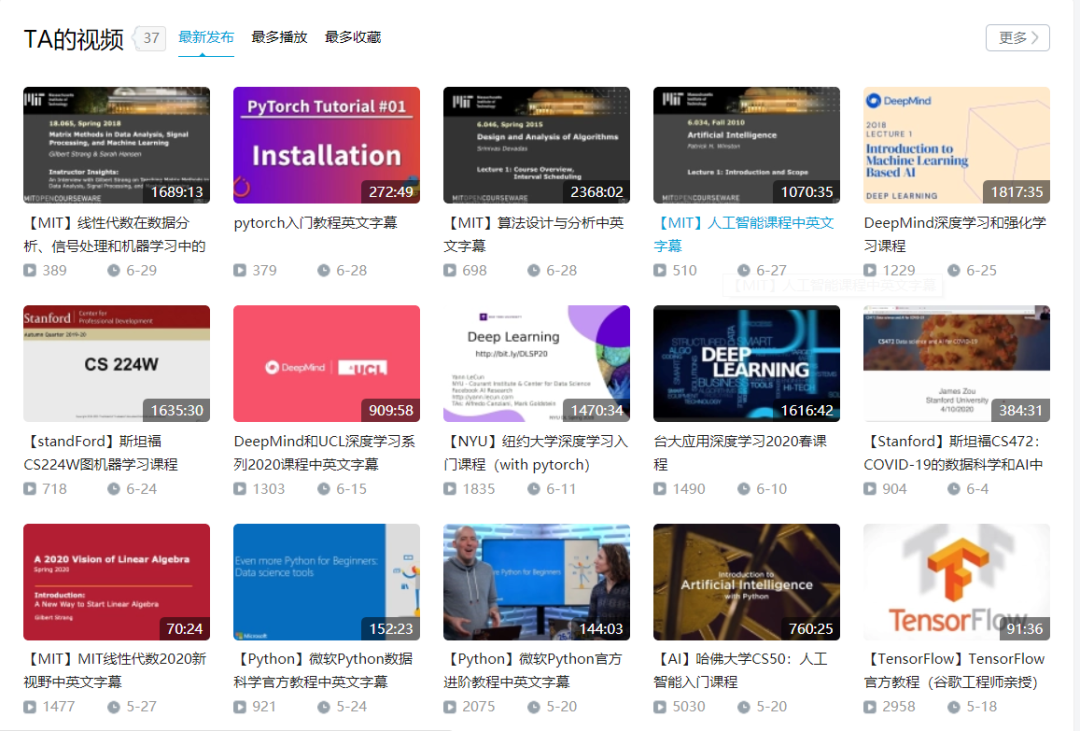This screenshot has width=1080, height=731.
Task: Click the 1616:42 duration label
Action: (x=807, y=410)
